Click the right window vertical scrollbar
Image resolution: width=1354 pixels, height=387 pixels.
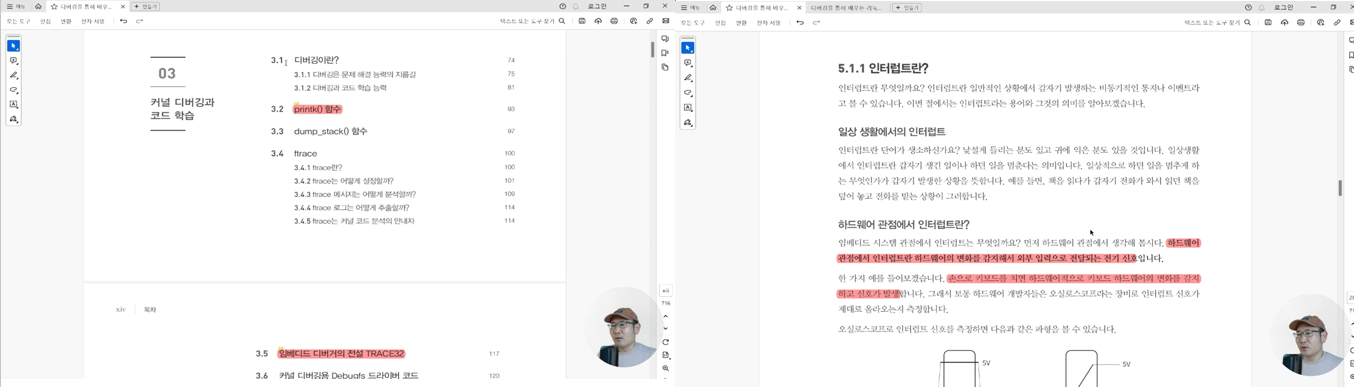tap(1340, 188)
